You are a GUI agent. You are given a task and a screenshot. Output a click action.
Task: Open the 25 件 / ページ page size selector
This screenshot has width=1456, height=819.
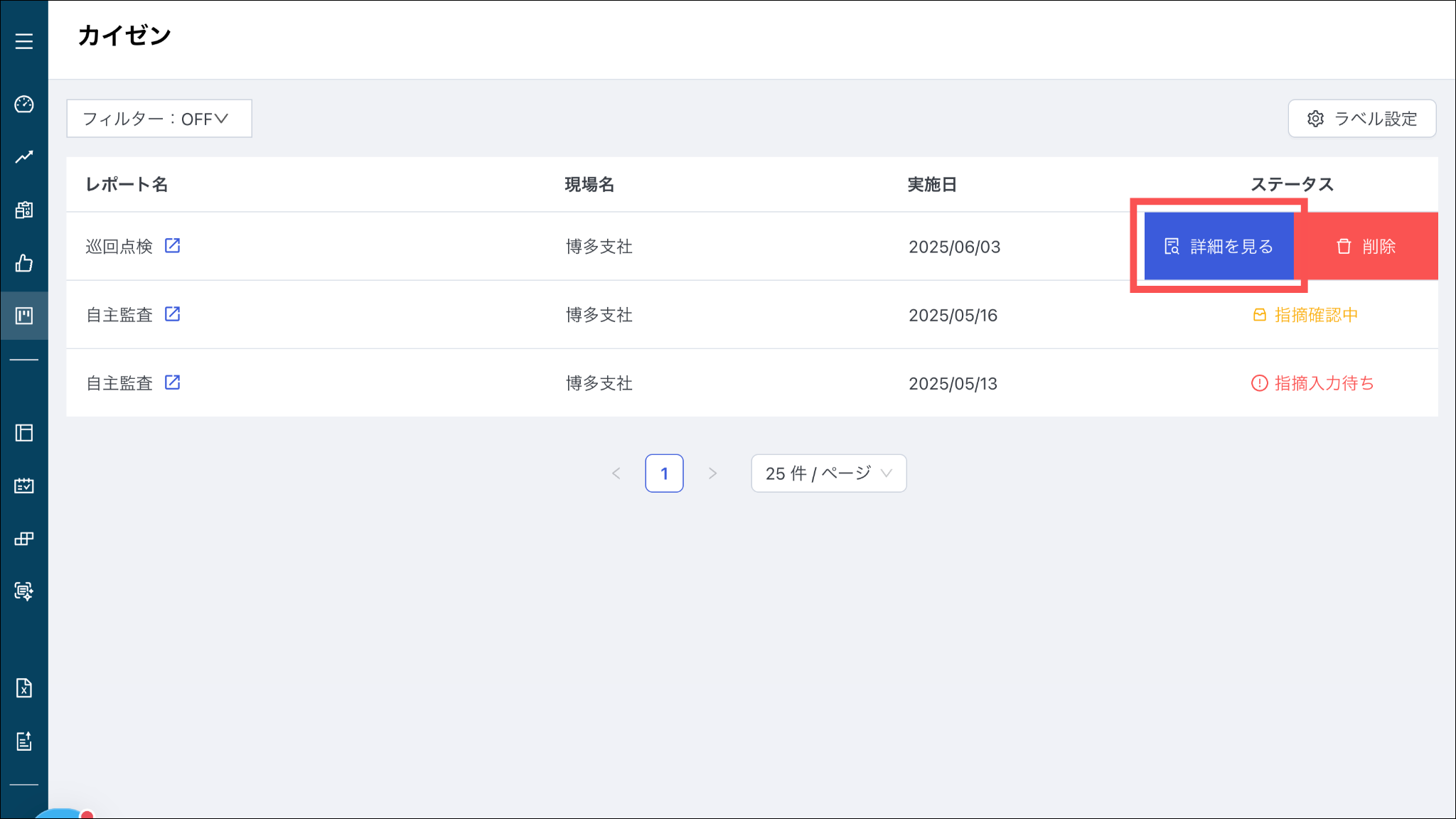point(828,473)
